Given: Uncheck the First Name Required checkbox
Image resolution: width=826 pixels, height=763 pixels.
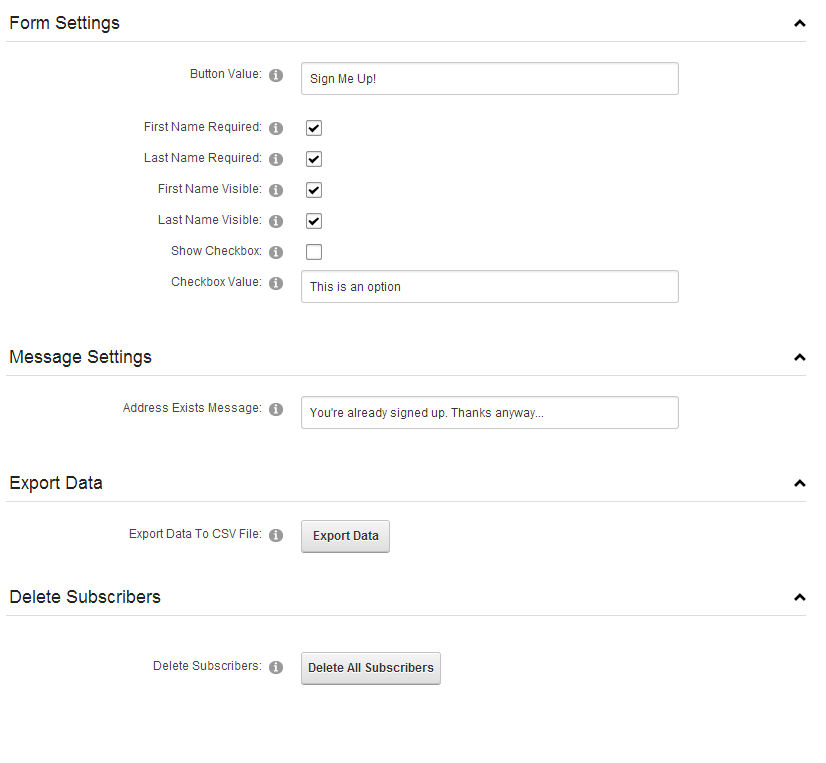Looking at the screenshot, I should [x=314, y=128].
